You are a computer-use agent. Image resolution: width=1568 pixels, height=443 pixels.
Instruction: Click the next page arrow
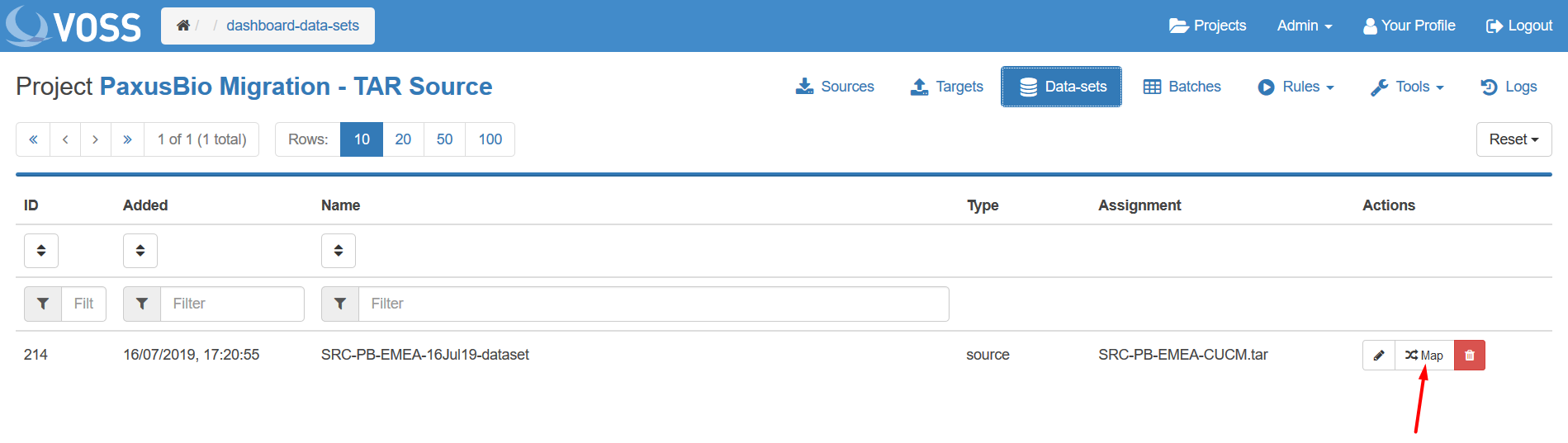coord(96,139)
